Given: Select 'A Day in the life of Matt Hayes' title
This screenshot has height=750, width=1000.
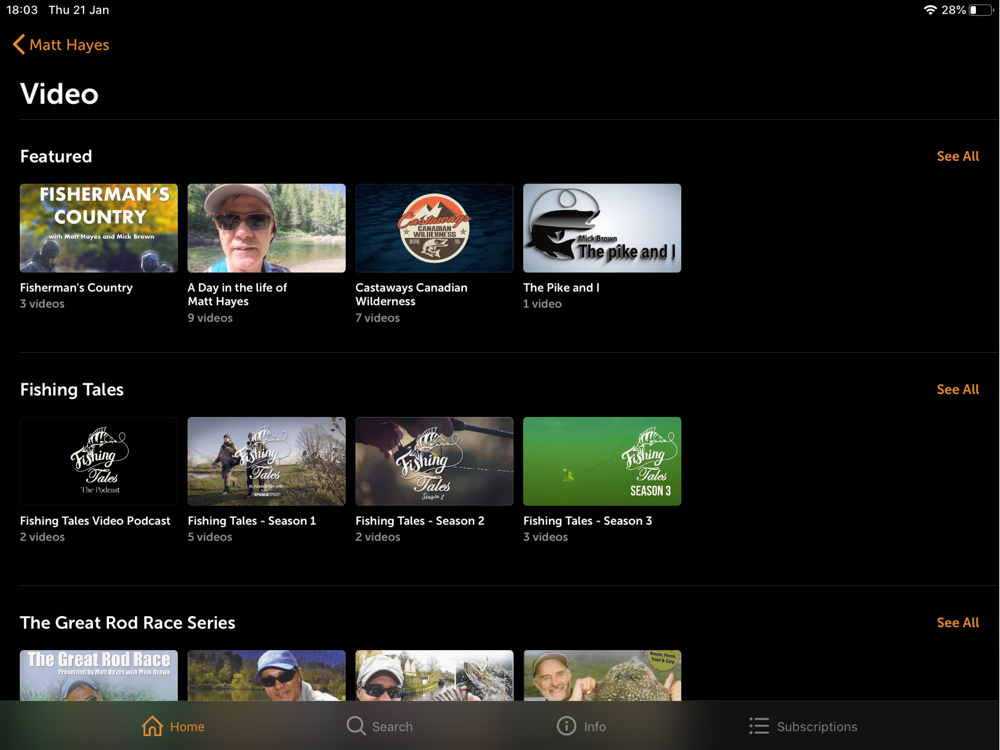Looking at the screenshot, I should [x=237, y=295].
